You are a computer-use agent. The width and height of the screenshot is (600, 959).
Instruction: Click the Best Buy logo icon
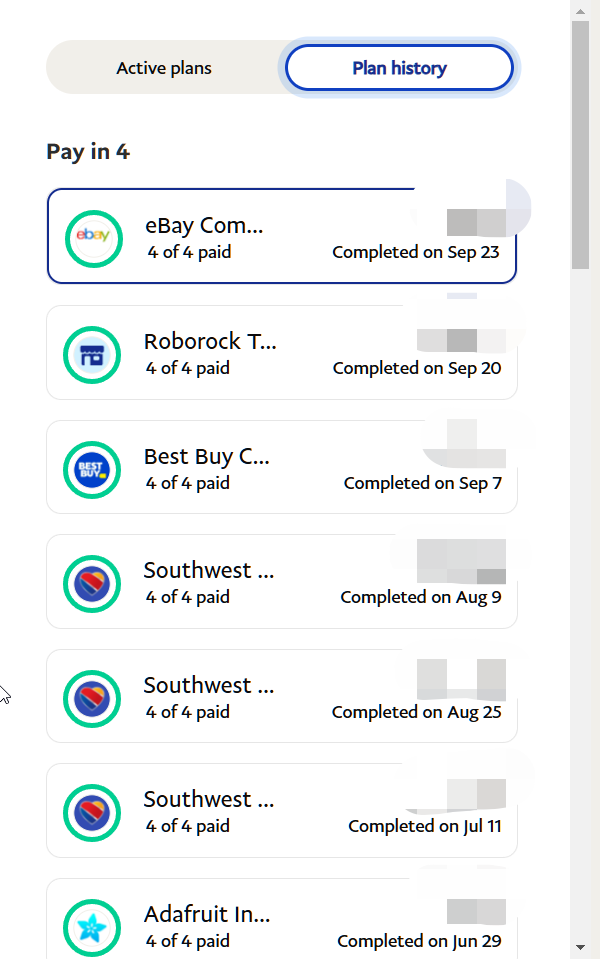pos(93,468)
